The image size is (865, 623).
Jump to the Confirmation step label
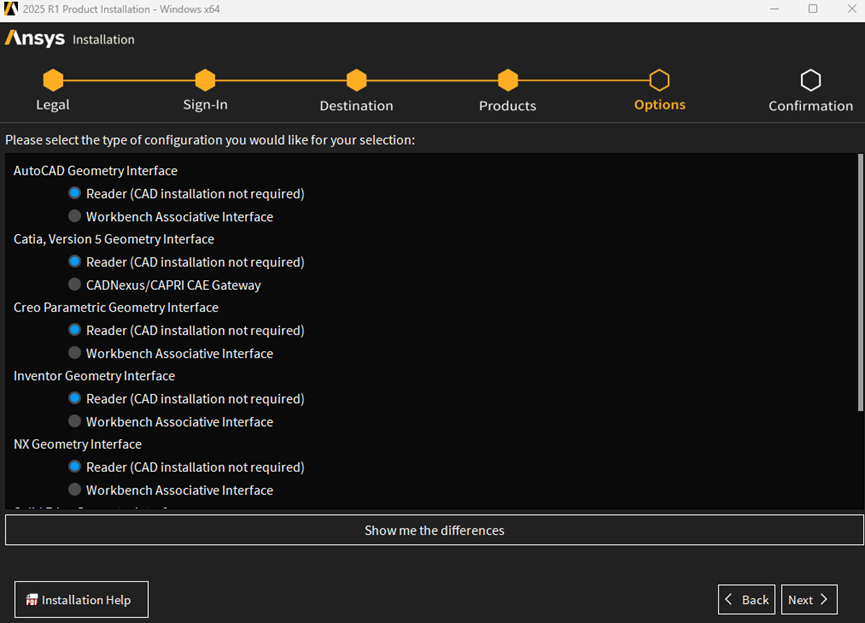[x=811, y=105]
